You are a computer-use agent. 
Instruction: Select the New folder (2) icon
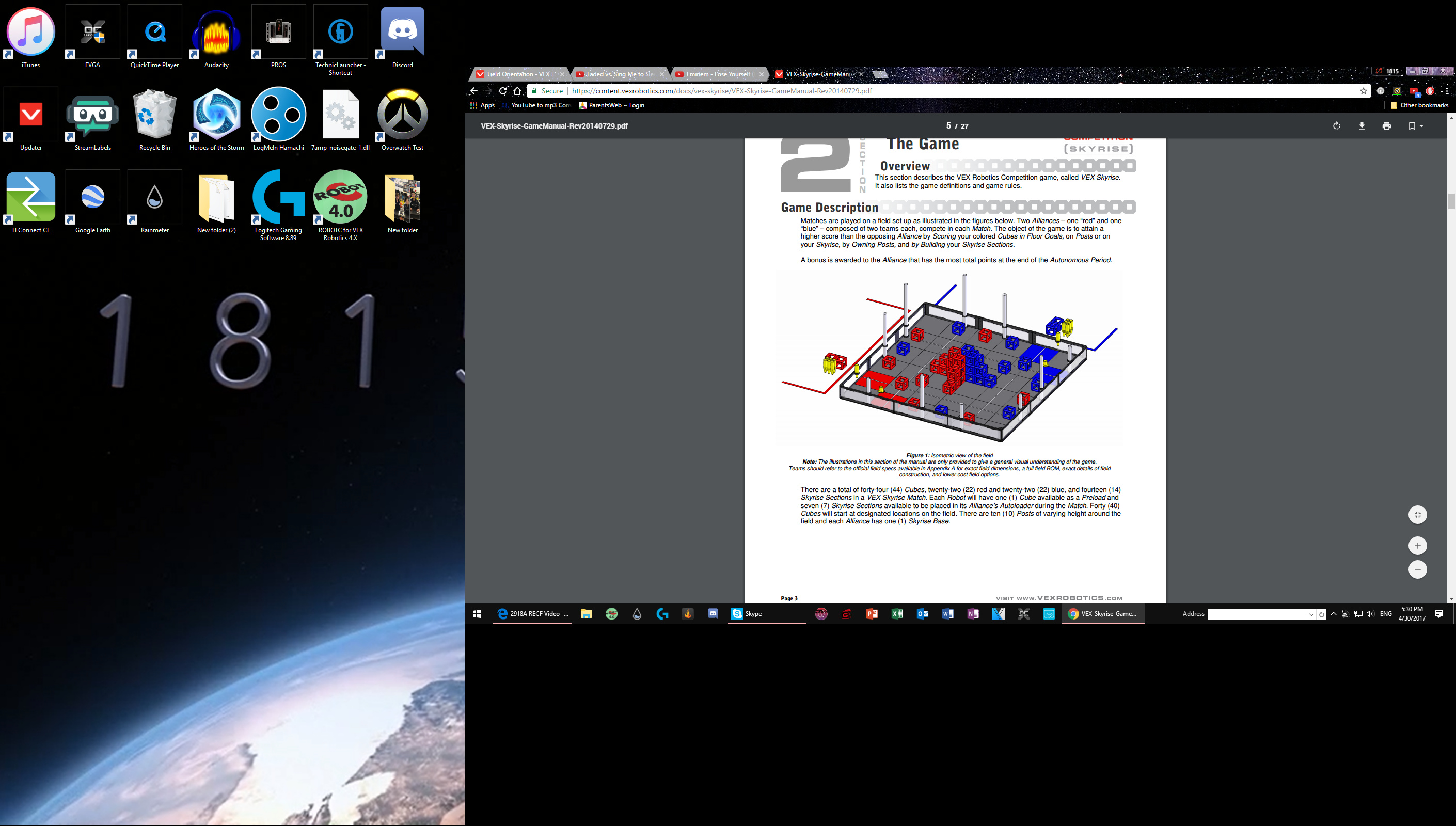[217, 202]
